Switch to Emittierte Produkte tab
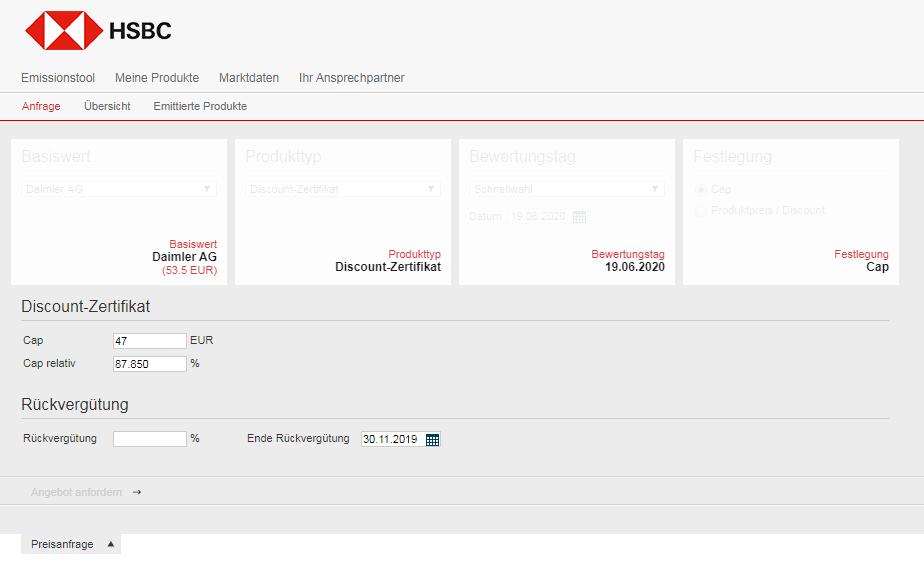The height and width of the screenshot is (570, 924). pyautogui.click(x=200, y=106)
